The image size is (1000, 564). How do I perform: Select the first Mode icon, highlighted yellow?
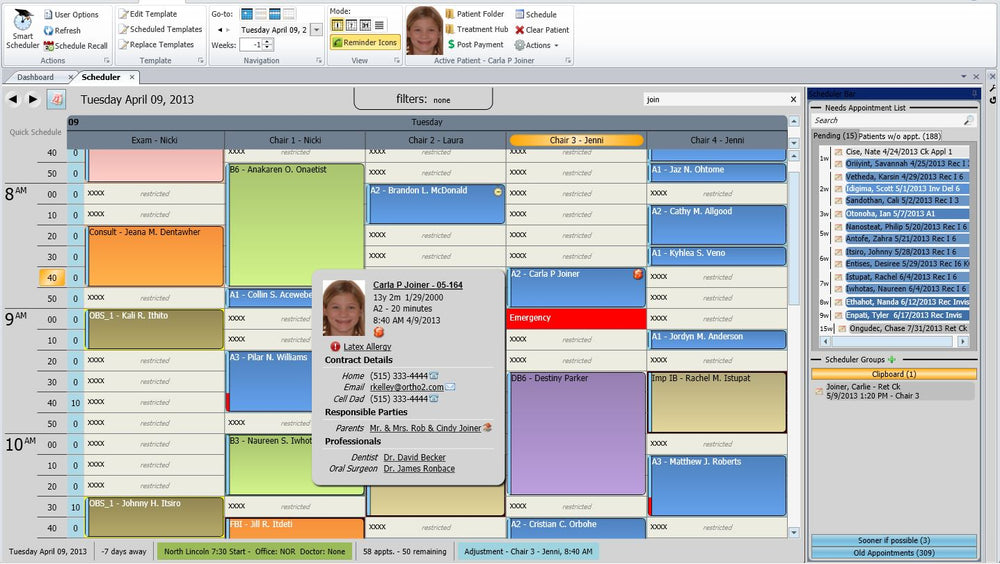pyautogui.click(x=337, y=25)
